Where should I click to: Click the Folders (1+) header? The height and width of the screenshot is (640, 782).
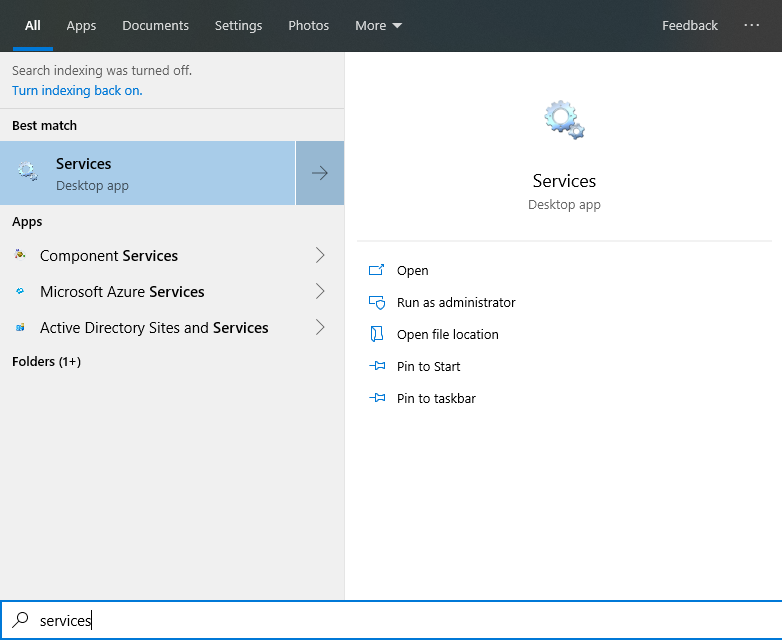pyautogui.click(x=46, y=361)
